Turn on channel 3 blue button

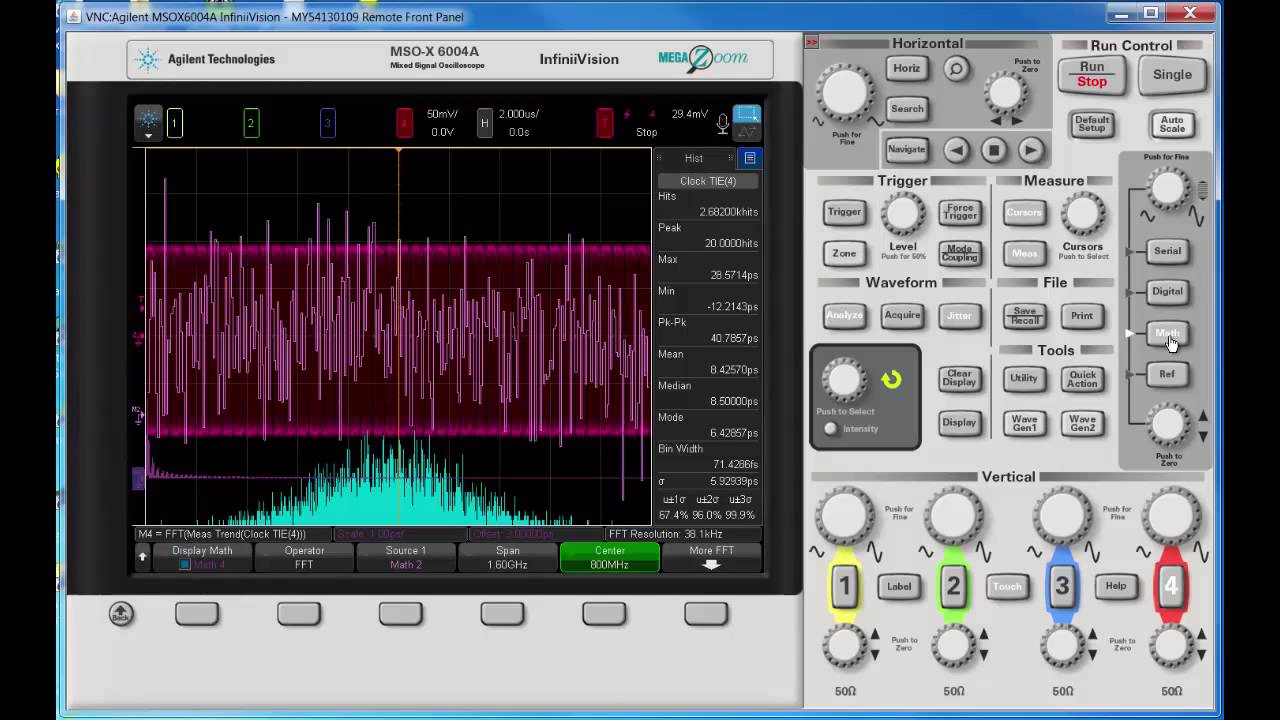pos(1062,586)
